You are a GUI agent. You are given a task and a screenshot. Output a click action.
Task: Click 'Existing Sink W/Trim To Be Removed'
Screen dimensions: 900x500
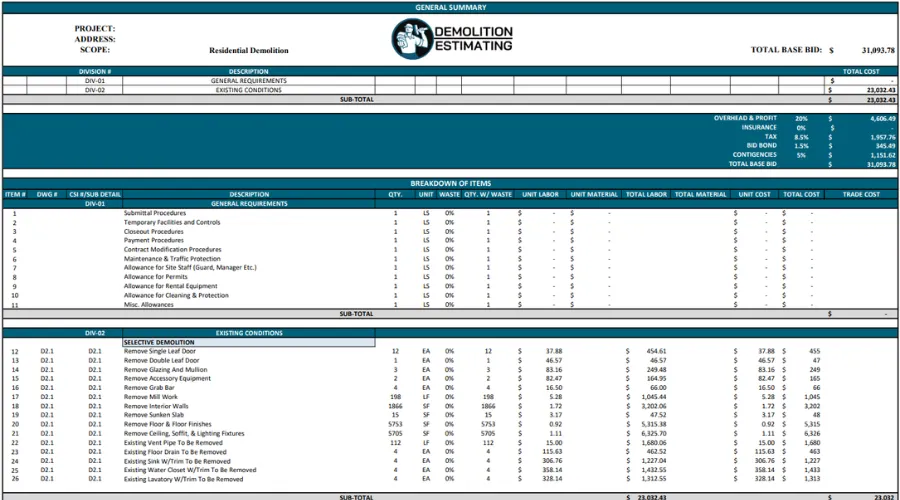pos(177,461)
